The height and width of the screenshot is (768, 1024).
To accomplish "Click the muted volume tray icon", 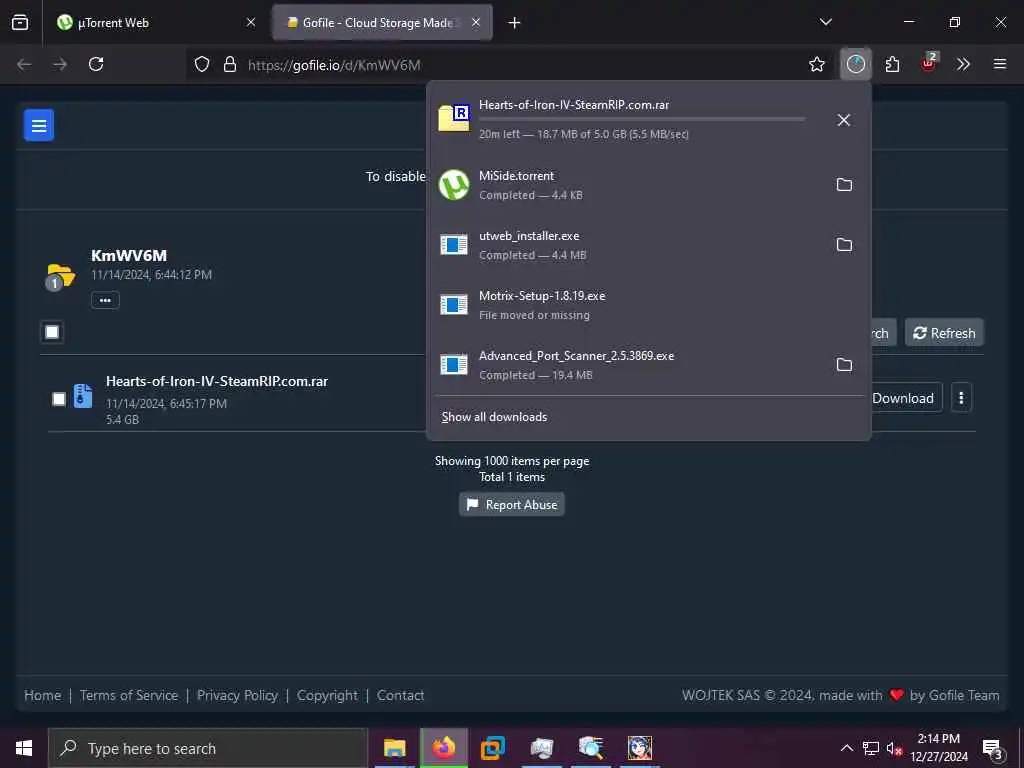I will click(x=894, y=748).
